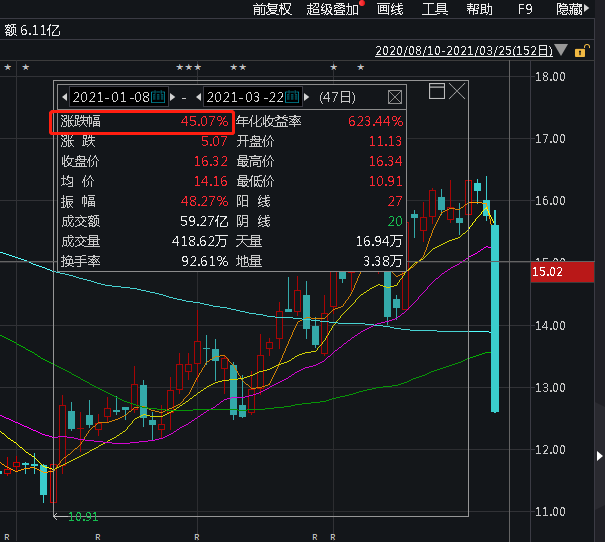Click the red 15.02 current price tag
The height and width of the screenshot is (542, 605).
[x=562, y=272]
